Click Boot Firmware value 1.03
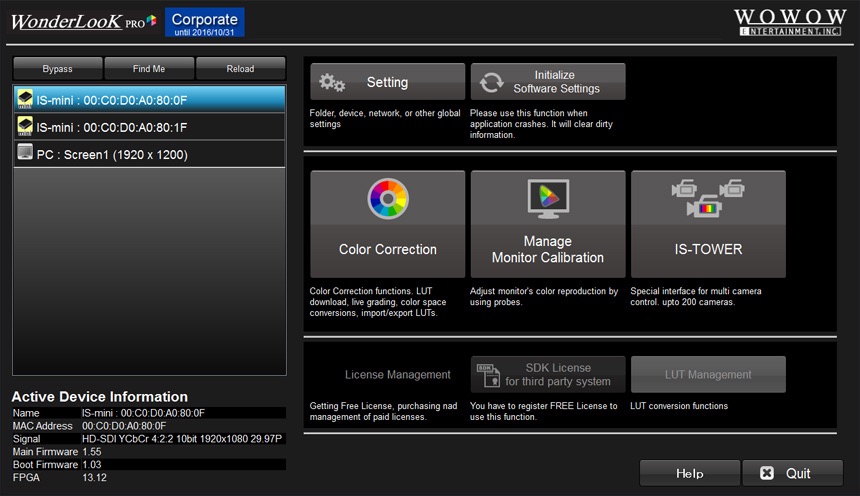Screen dimensions: 860x496 [x=92, y=464]
